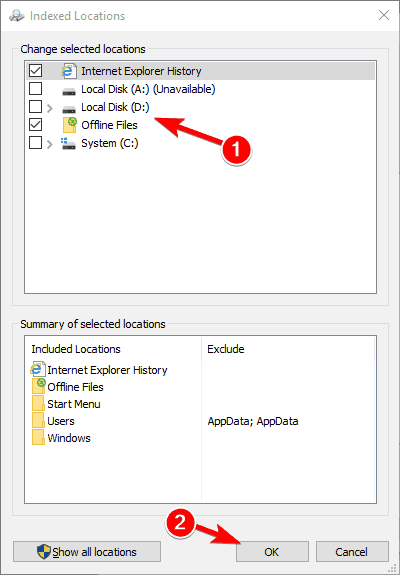This screenshot has width=400, height=575.
Task: Click the shield icon on Show all locations
Action: pyautogui.click(x=44, y=552)
